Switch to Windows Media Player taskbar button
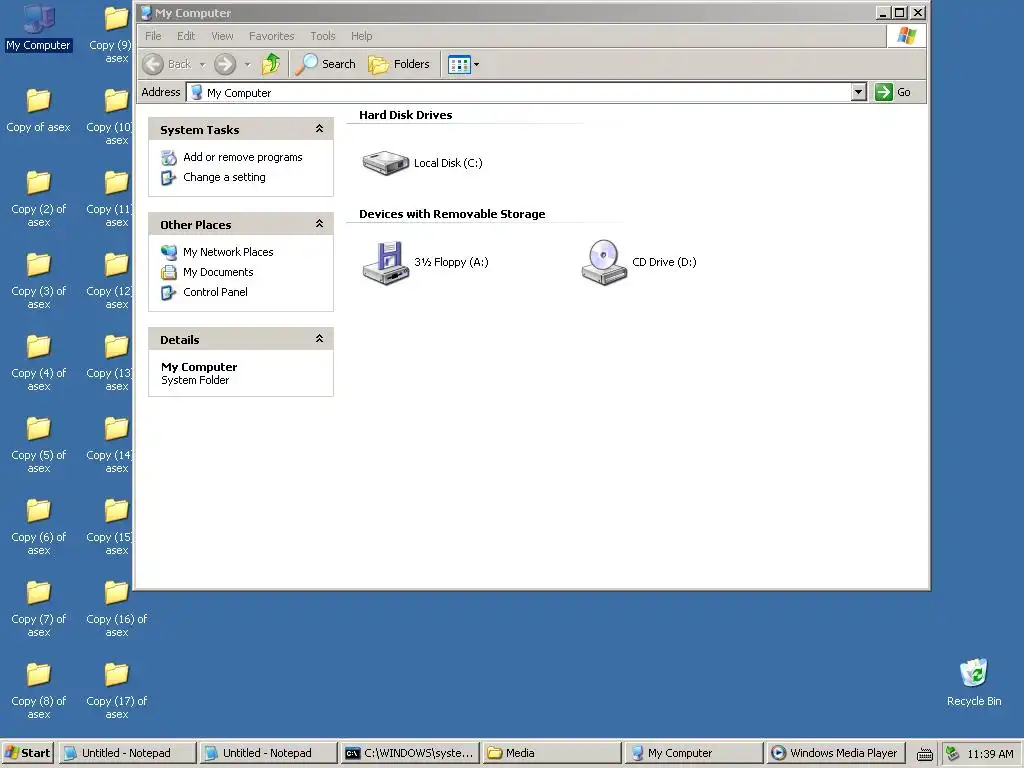Image resolution: width=1024 pixels, height=768 pixels. click(835, 753)
